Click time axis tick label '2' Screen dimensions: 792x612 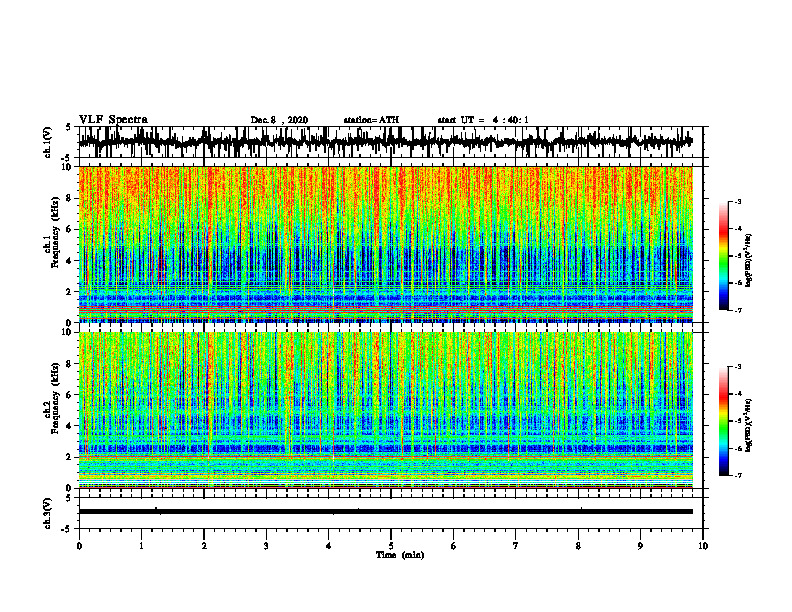pos(204,546)
